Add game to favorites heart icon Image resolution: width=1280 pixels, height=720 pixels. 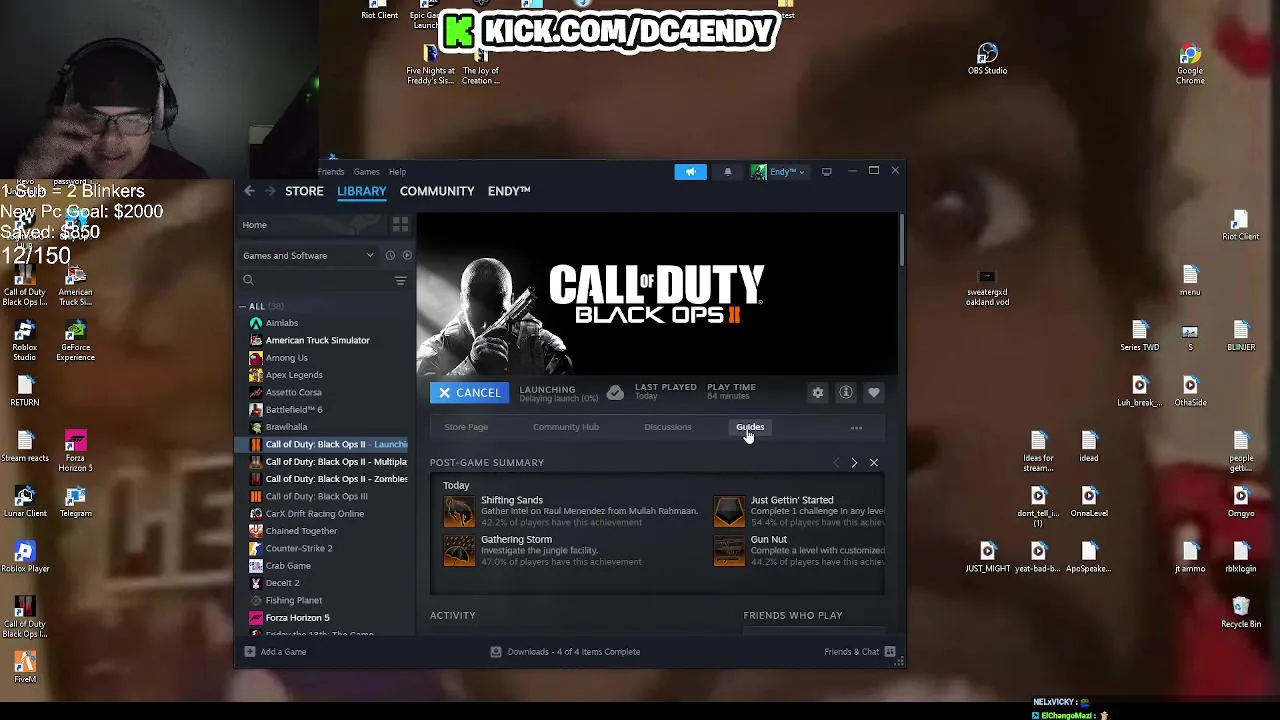(x=874, y=393)
